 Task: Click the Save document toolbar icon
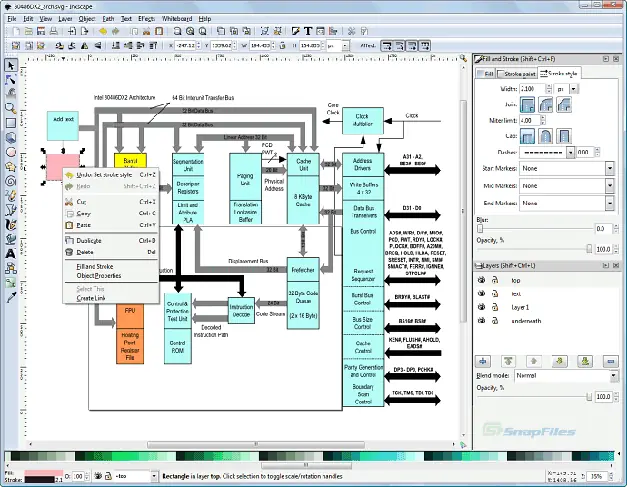coord(41,31)
